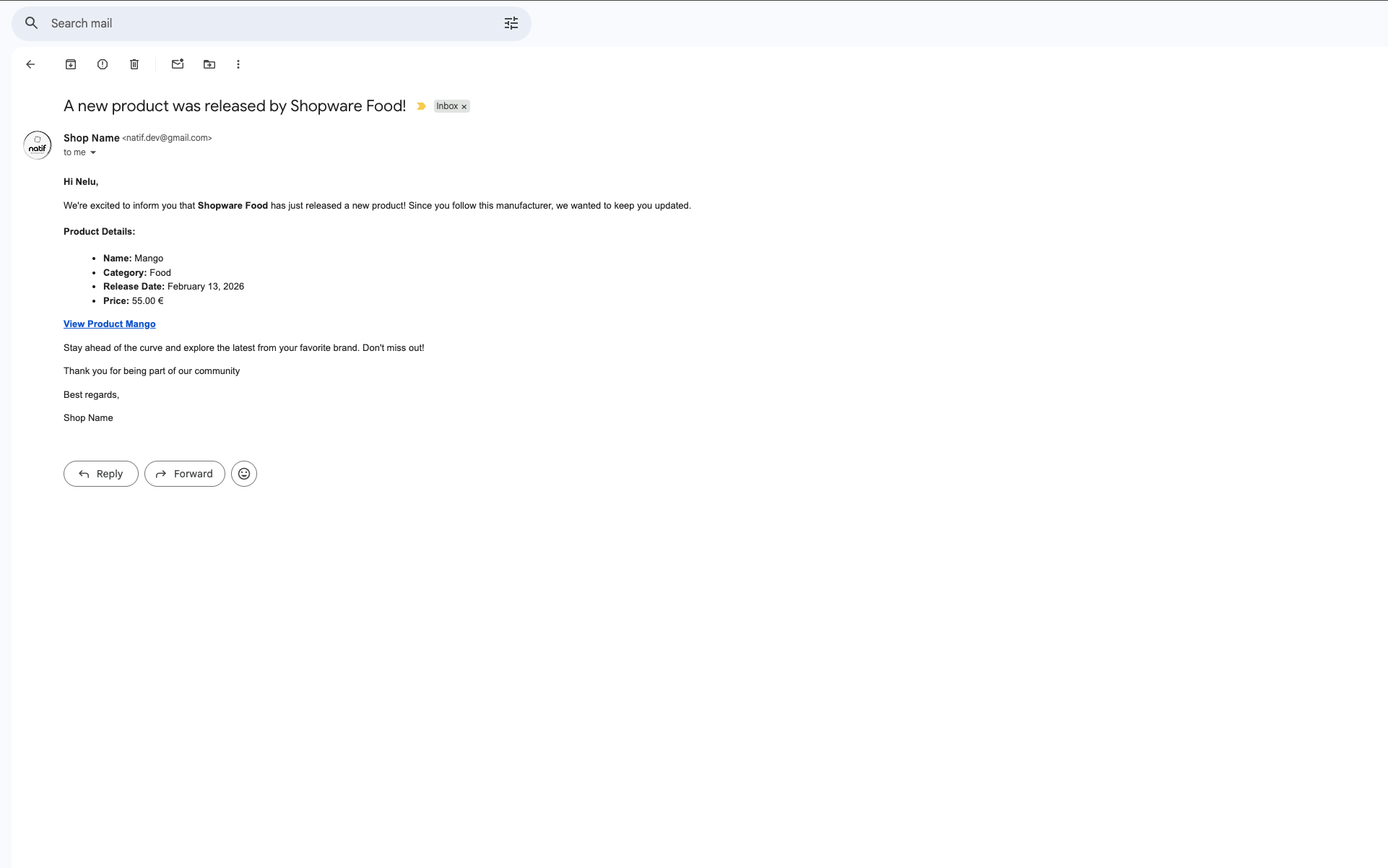Show message details via the 'to me' arrow
This screenshot has height=868, width=1388.
tap(94, 152)
